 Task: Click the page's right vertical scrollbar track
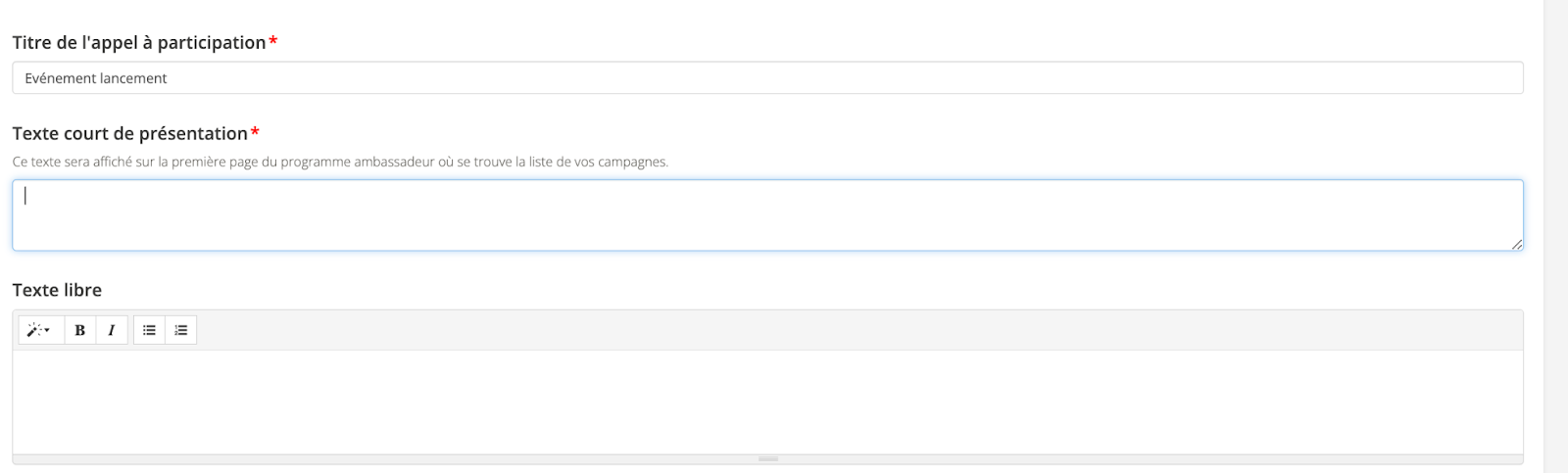(1555, 235)
